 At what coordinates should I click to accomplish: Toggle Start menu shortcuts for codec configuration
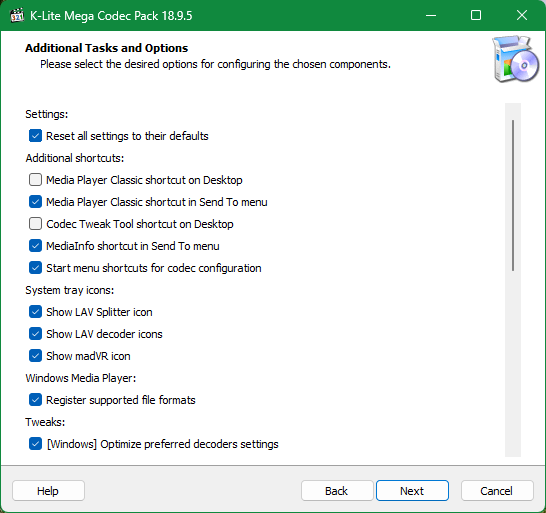pyautogui.click(x=35, y=267)
